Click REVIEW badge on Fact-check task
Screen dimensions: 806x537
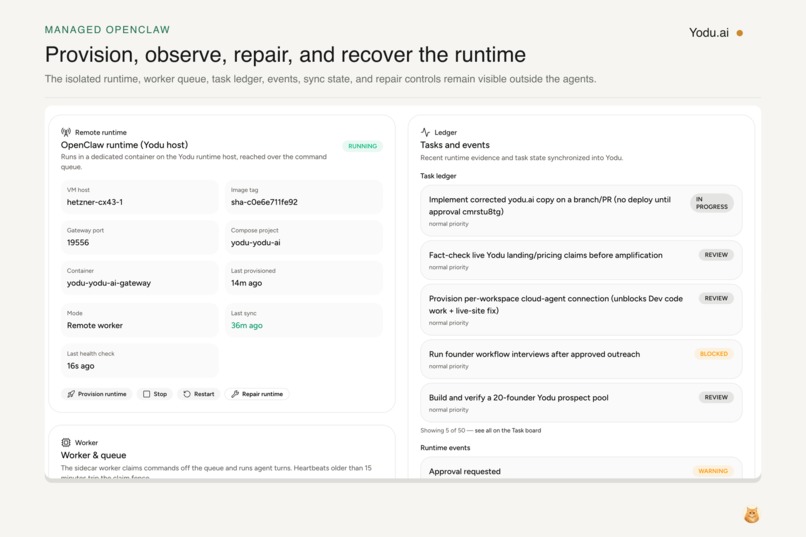[x=716, y=255]
